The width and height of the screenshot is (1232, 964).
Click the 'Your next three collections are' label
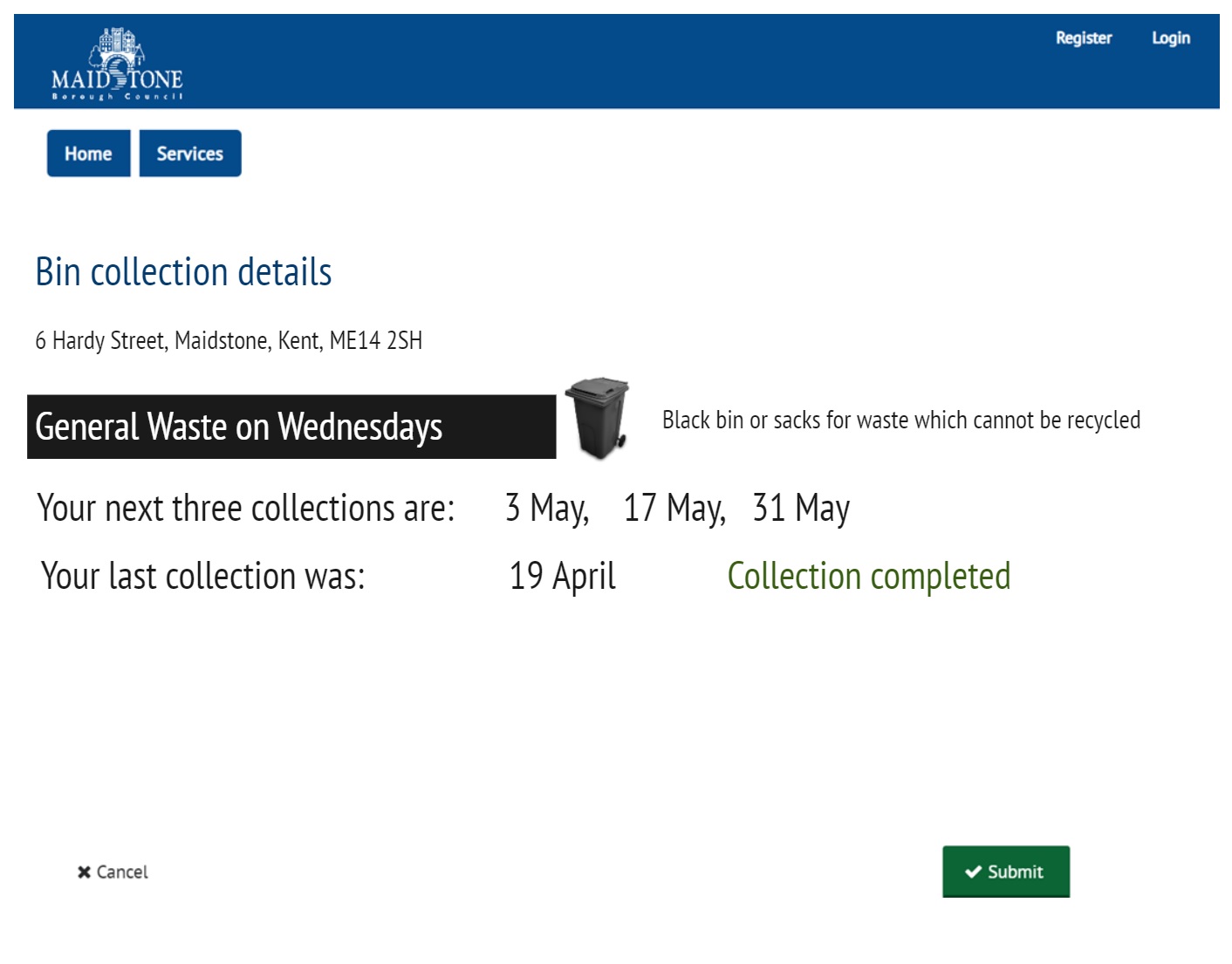[x=246, y=508]
